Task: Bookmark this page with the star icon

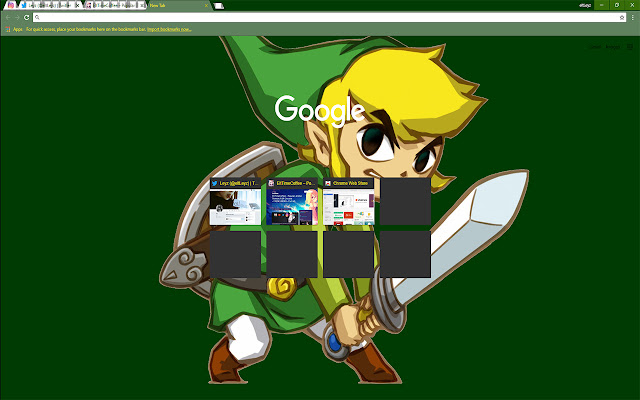Action: pos(622,18)
